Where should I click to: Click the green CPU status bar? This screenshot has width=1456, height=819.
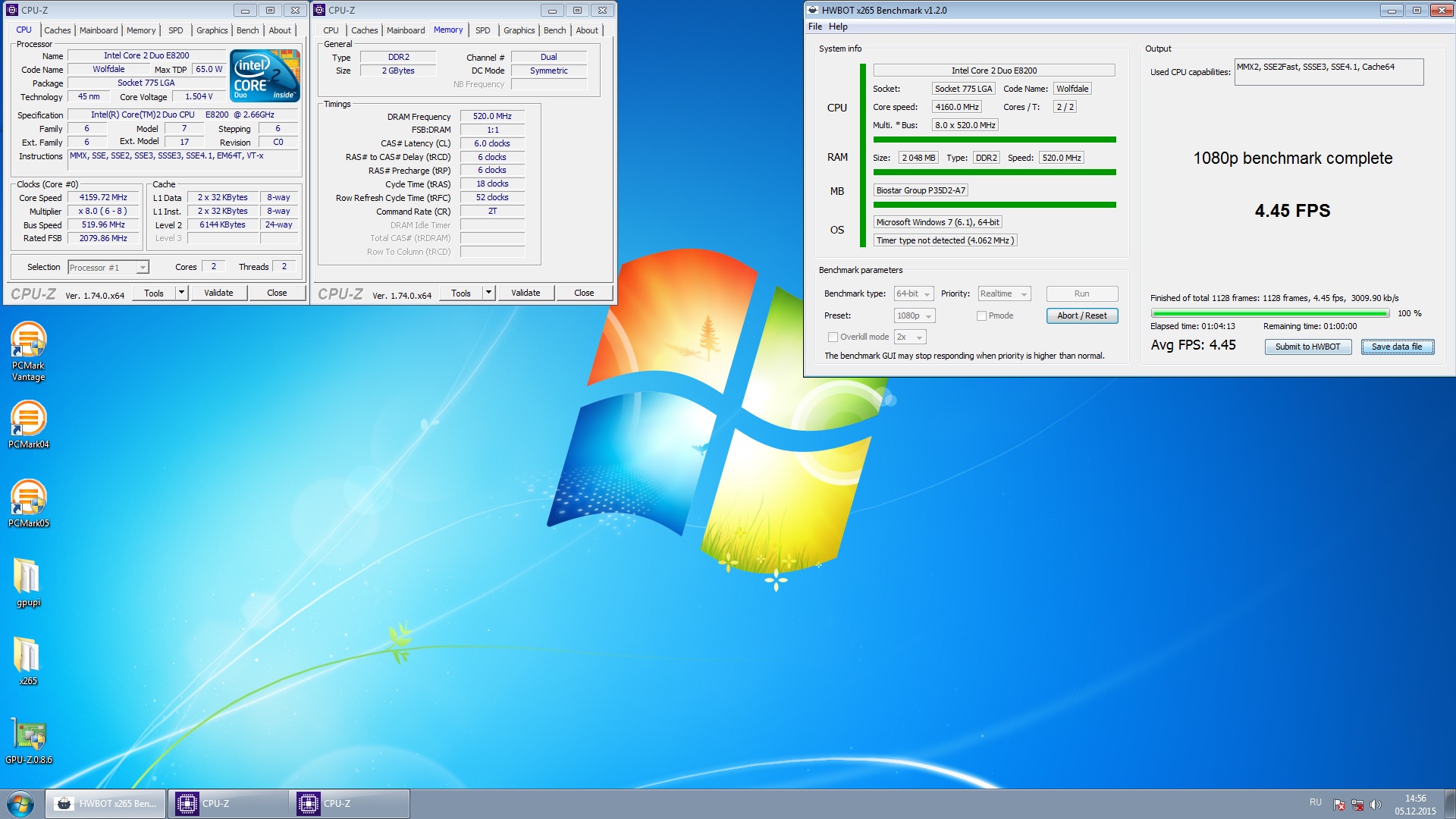point(994,140)
